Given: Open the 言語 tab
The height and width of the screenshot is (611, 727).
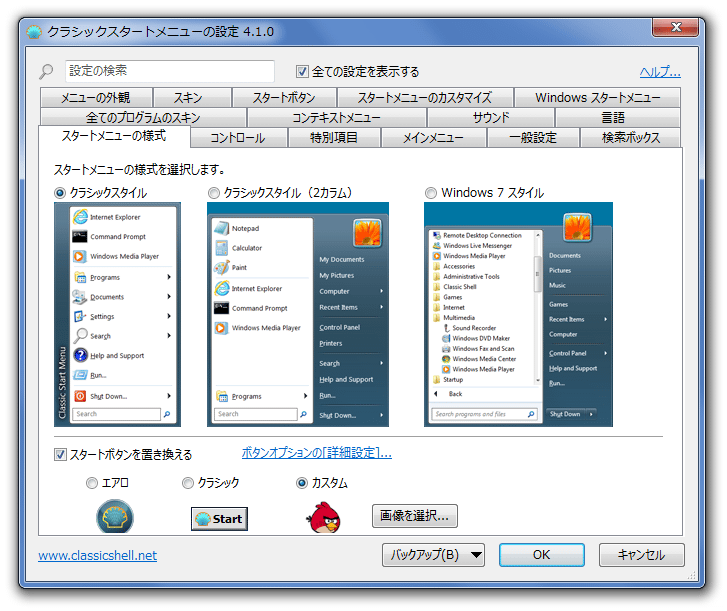Looking at the screenshot, I should point(618,117).
